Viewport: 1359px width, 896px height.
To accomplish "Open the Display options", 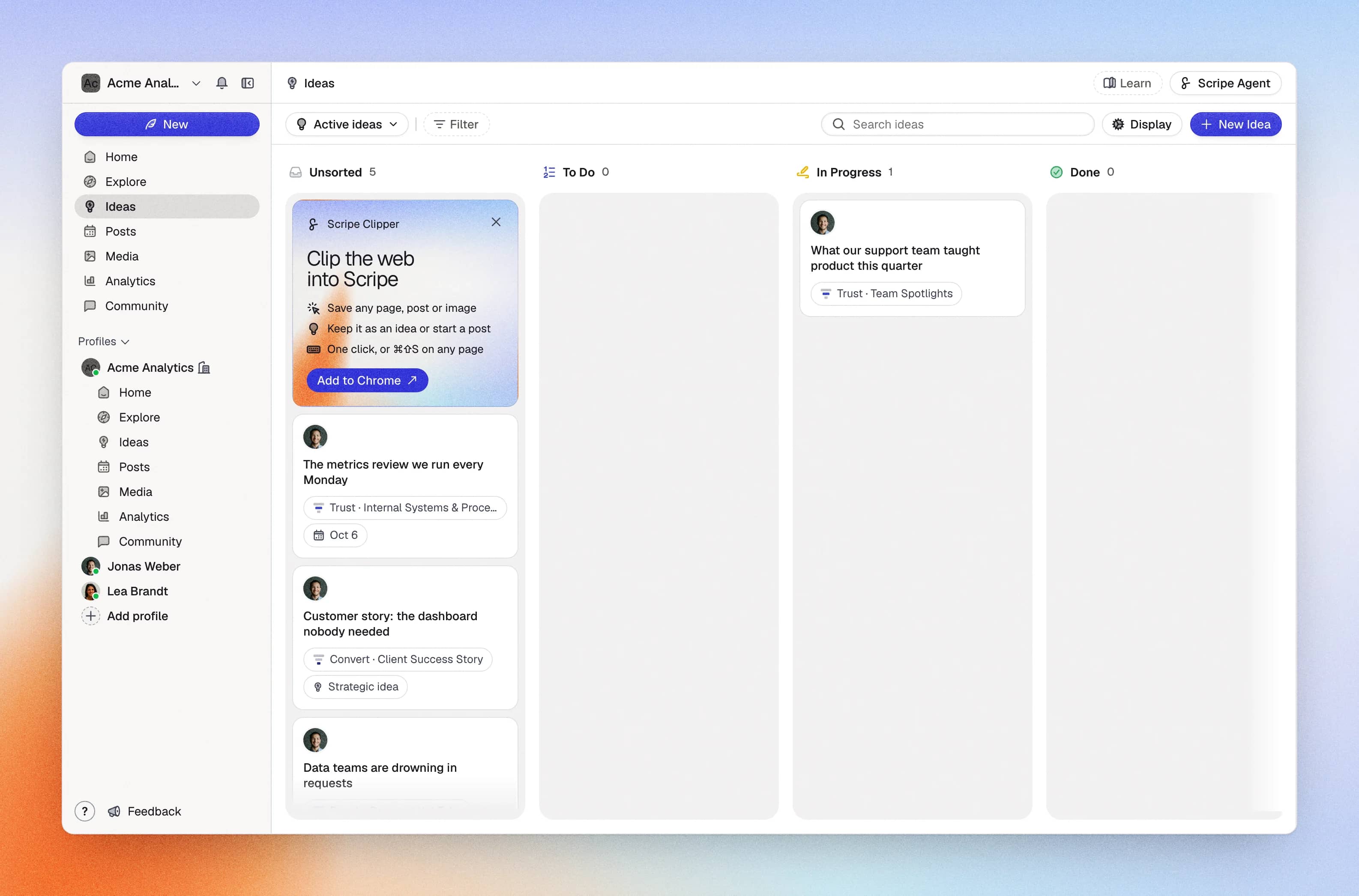I will (1141, 124).
